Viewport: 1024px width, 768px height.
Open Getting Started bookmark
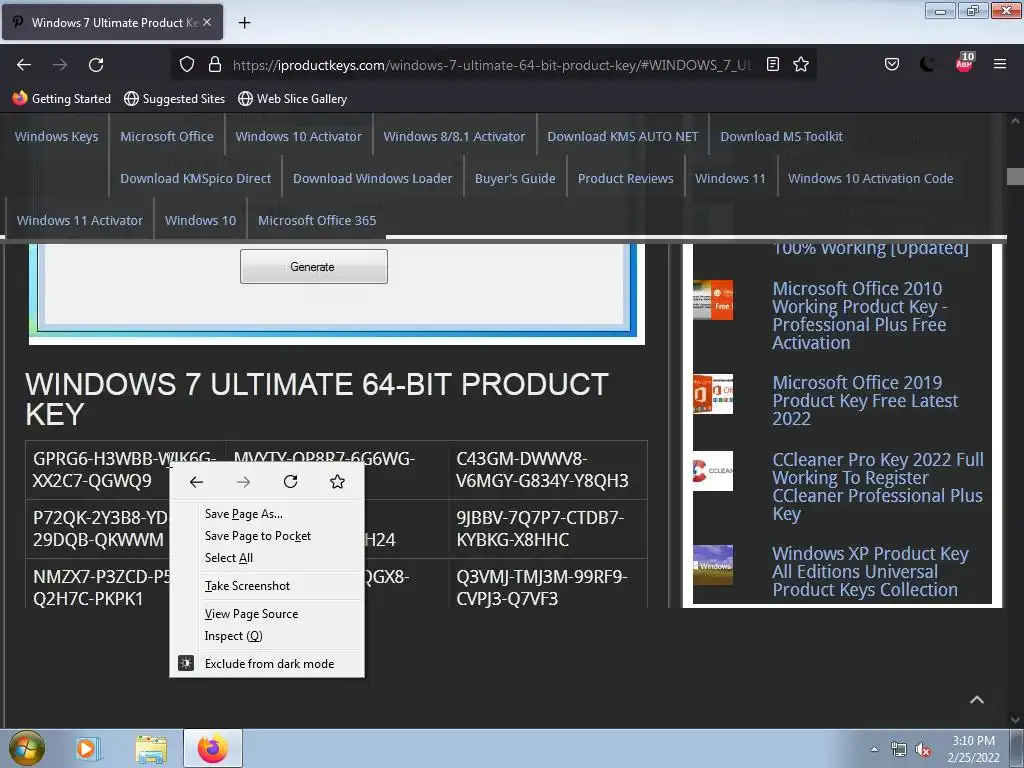tap(61, 99)
